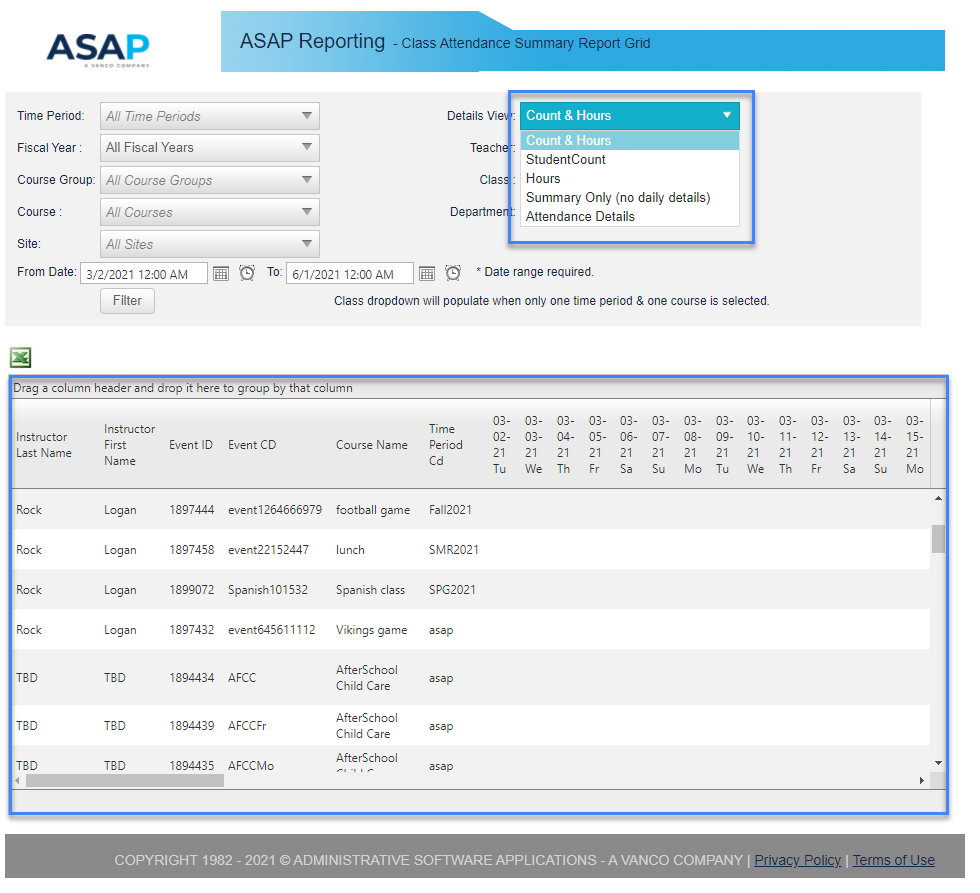This screenshot has height=893, width=980.
Task: Click the 'lunch' course name cell
Action: coord(350,550)
